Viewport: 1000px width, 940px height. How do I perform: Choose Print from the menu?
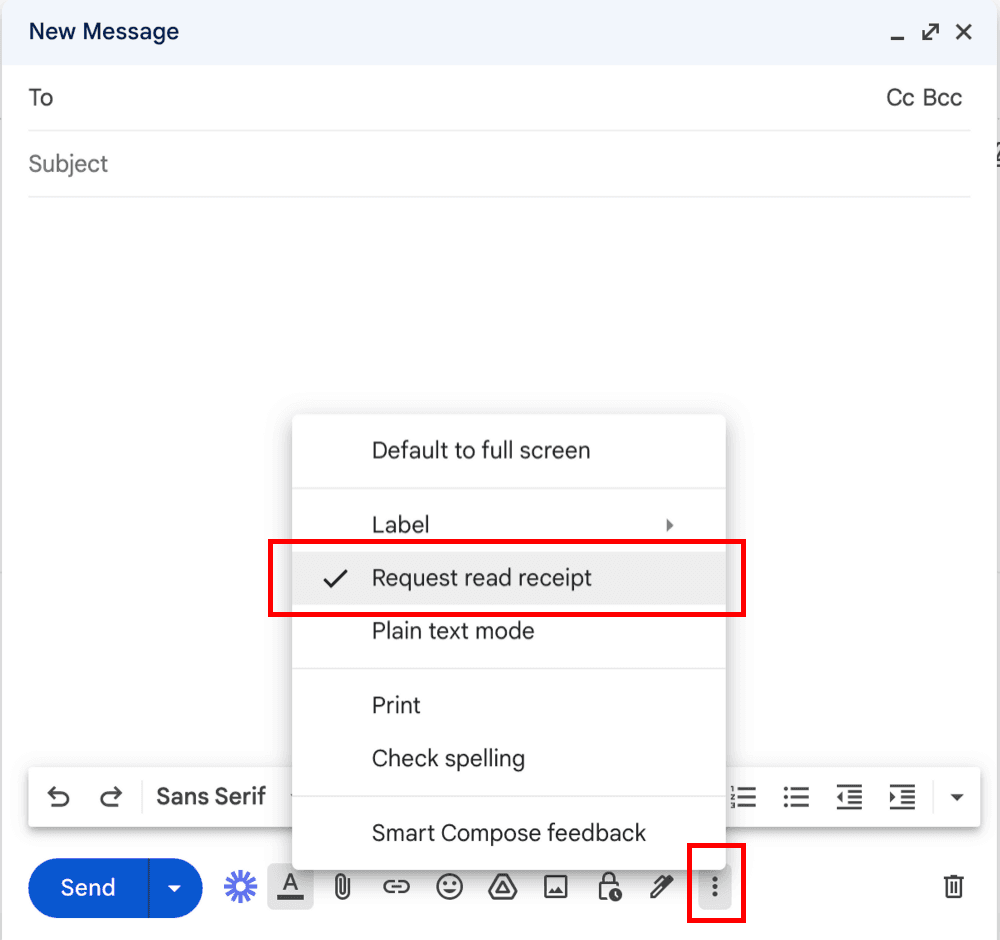[x=396, y=705]
